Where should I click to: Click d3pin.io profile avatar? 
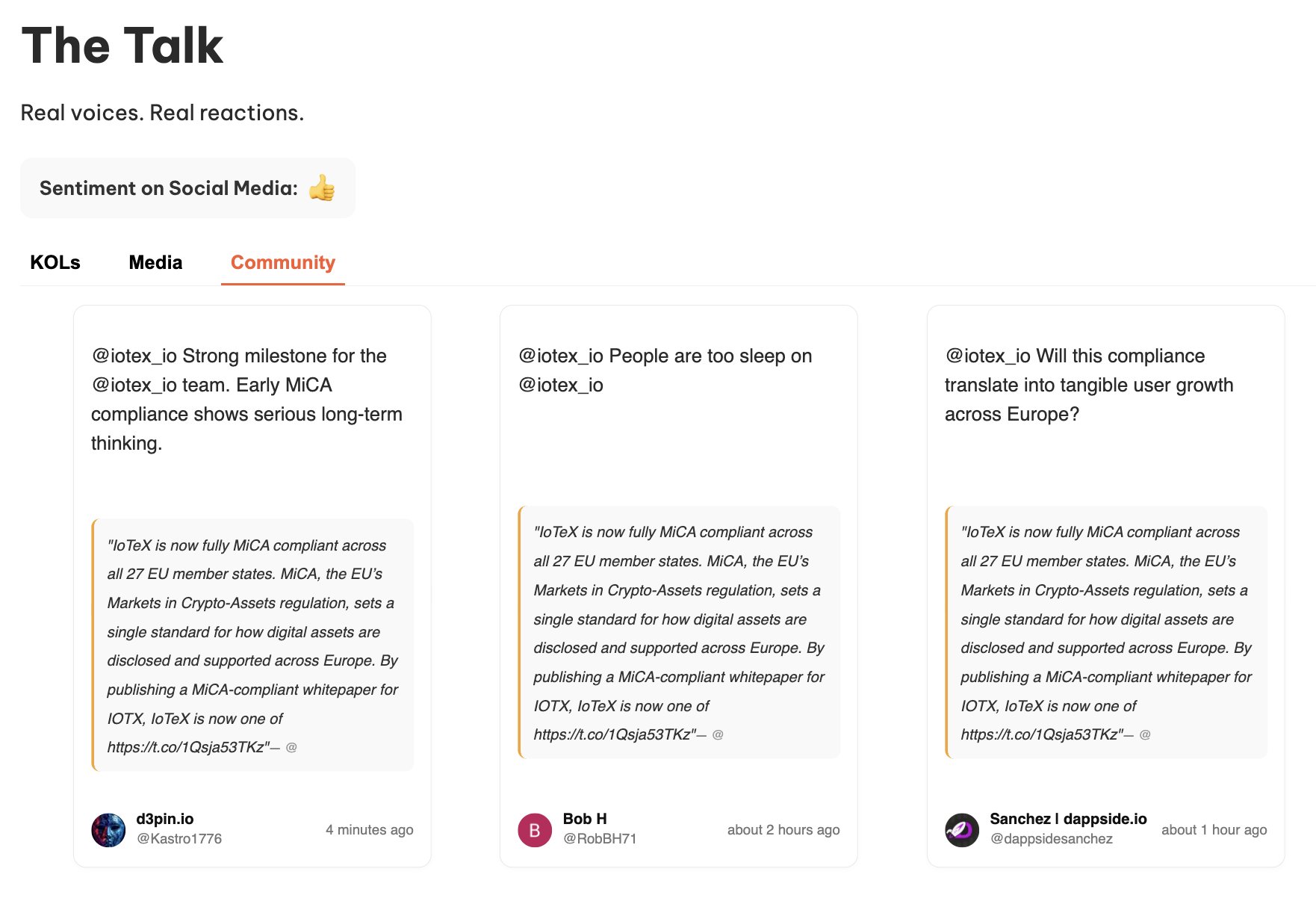[x=108, y=830]
